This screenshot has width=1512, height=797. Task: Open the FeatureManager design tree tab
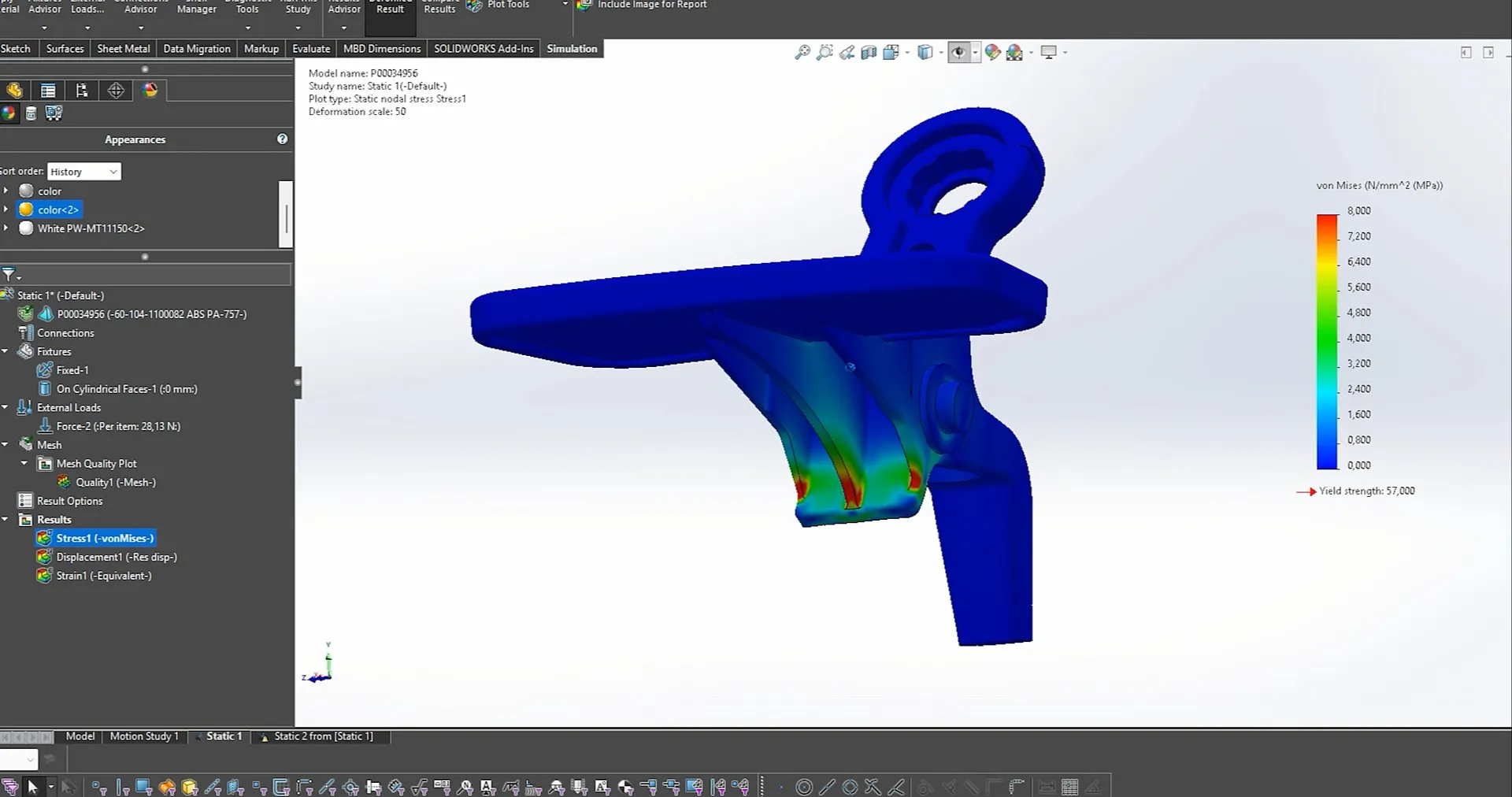click(14, 91)
